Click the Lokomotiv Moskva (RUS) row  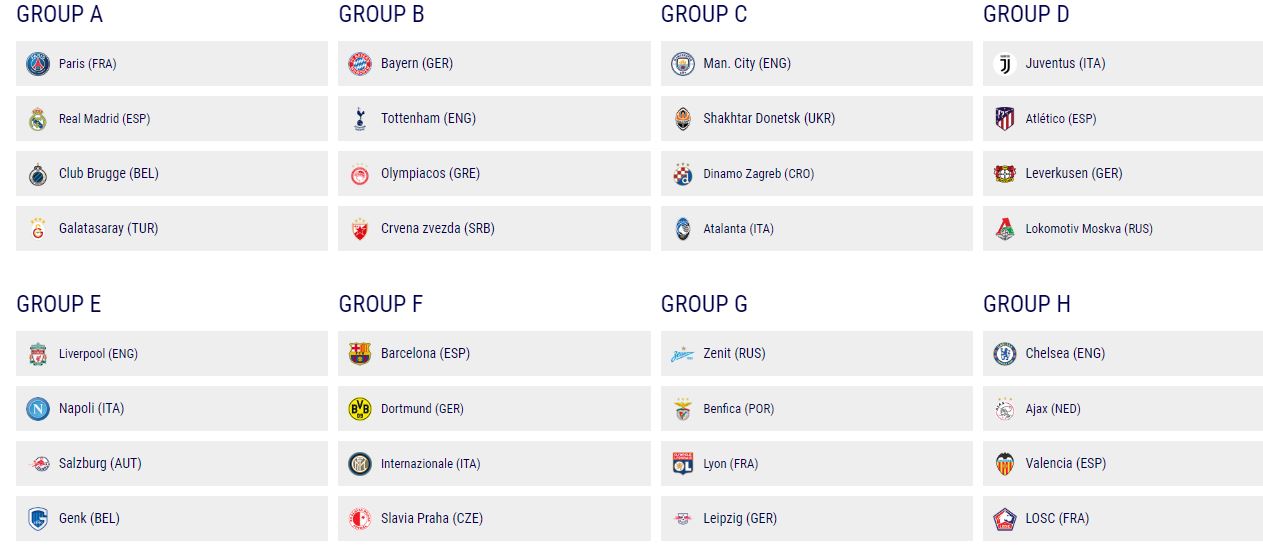pyautogui.click(x=1127, y=229)
